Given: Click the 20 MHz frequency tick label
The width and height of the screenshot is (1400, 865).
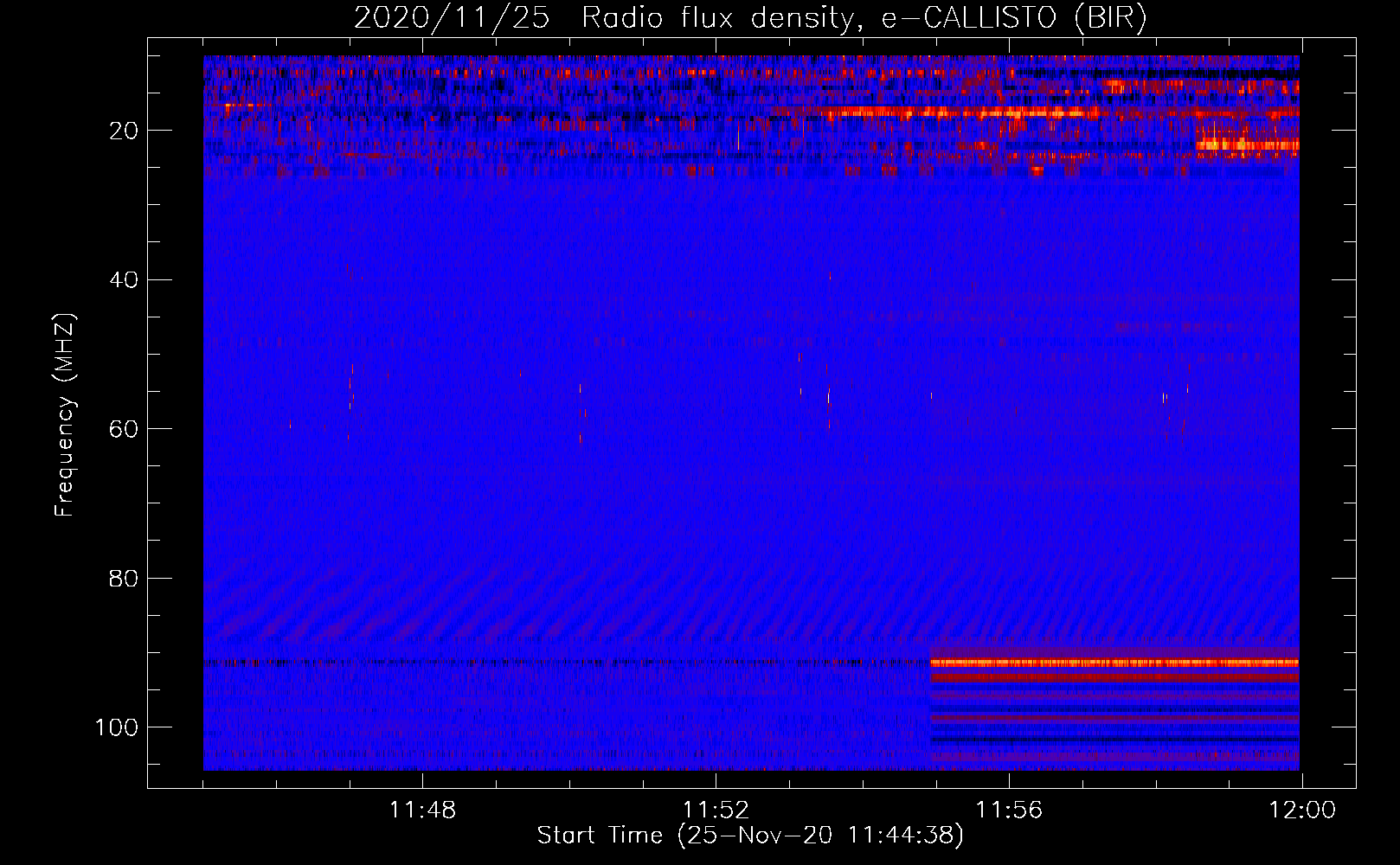Looking at the screenshot, I should tap(124, 131).
